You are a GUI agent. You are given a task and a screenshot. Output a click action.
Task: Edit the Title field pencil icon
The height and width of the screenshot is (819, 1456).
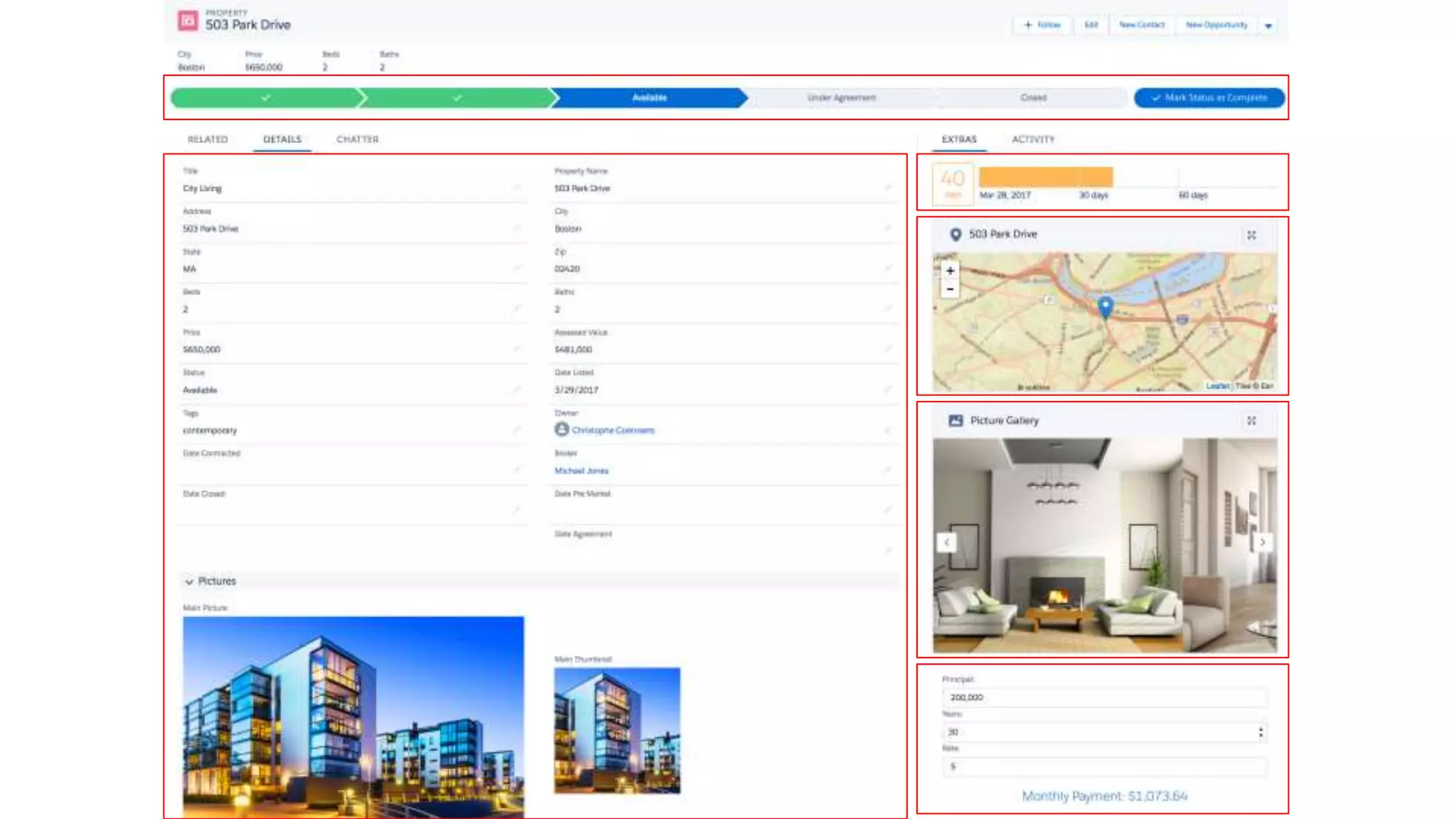point(517,188)
